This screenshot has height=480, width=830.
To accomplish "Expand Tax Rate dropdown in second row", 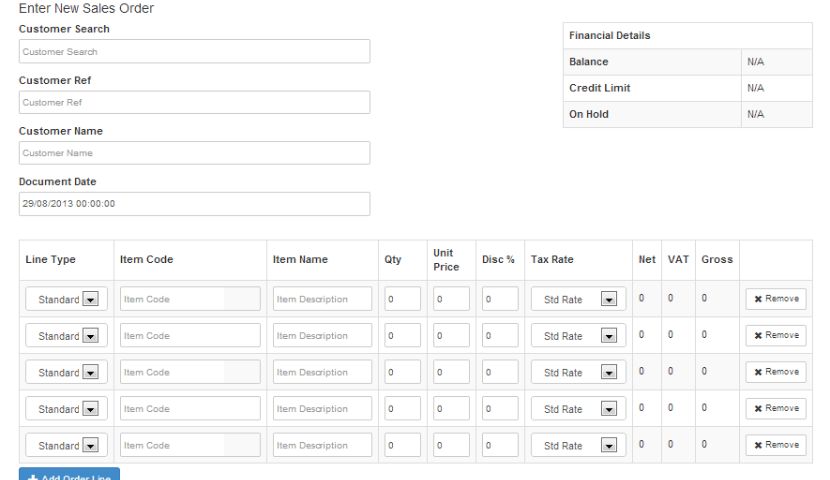I will (578, 336).
